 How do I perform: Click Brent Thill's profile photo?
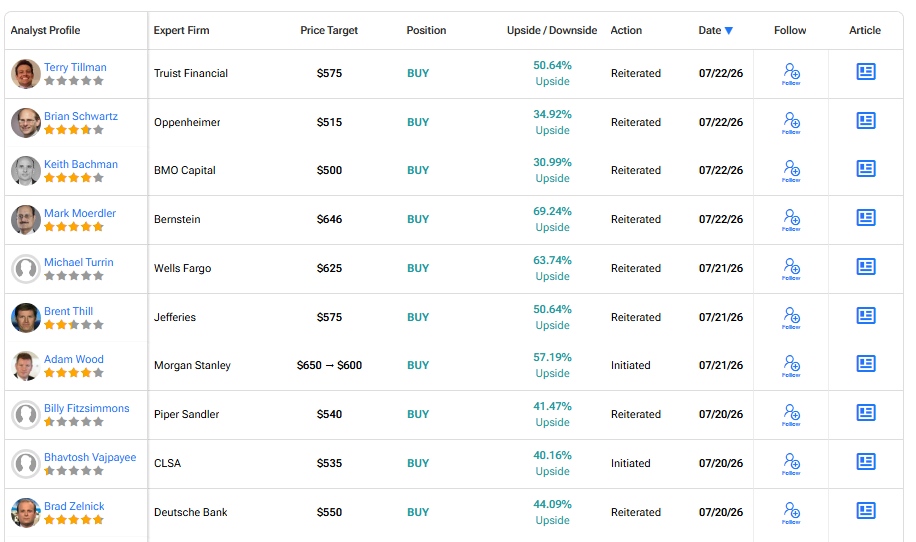(26, 318)
